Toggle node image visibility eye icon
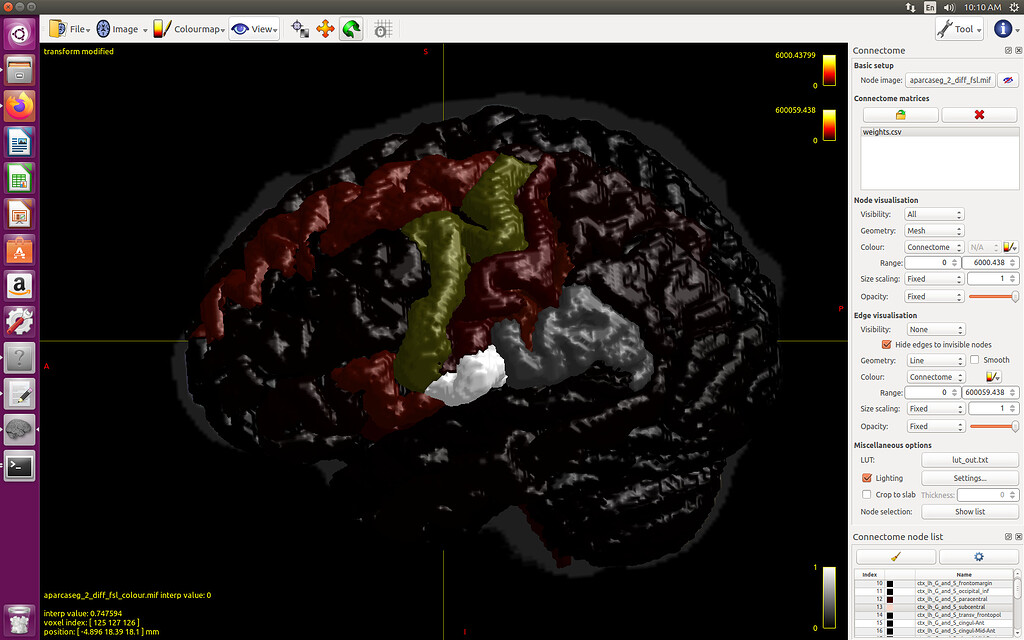This screenshot has height=640, width=1024. tap(1009, 80)
